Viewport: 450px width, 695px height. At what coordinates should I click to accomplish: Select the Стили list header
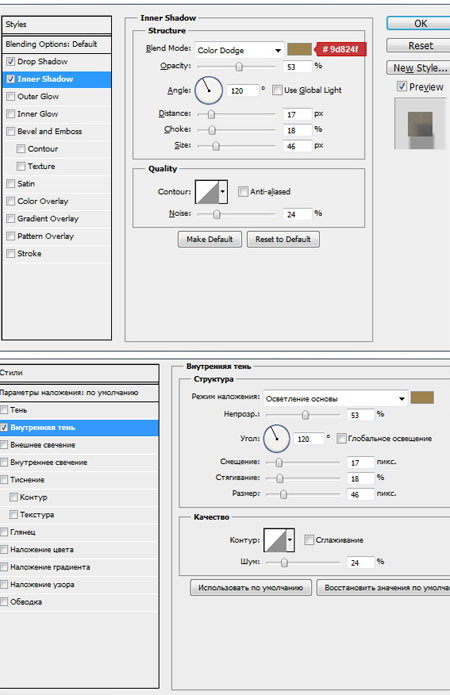click(x=79, y=373)
